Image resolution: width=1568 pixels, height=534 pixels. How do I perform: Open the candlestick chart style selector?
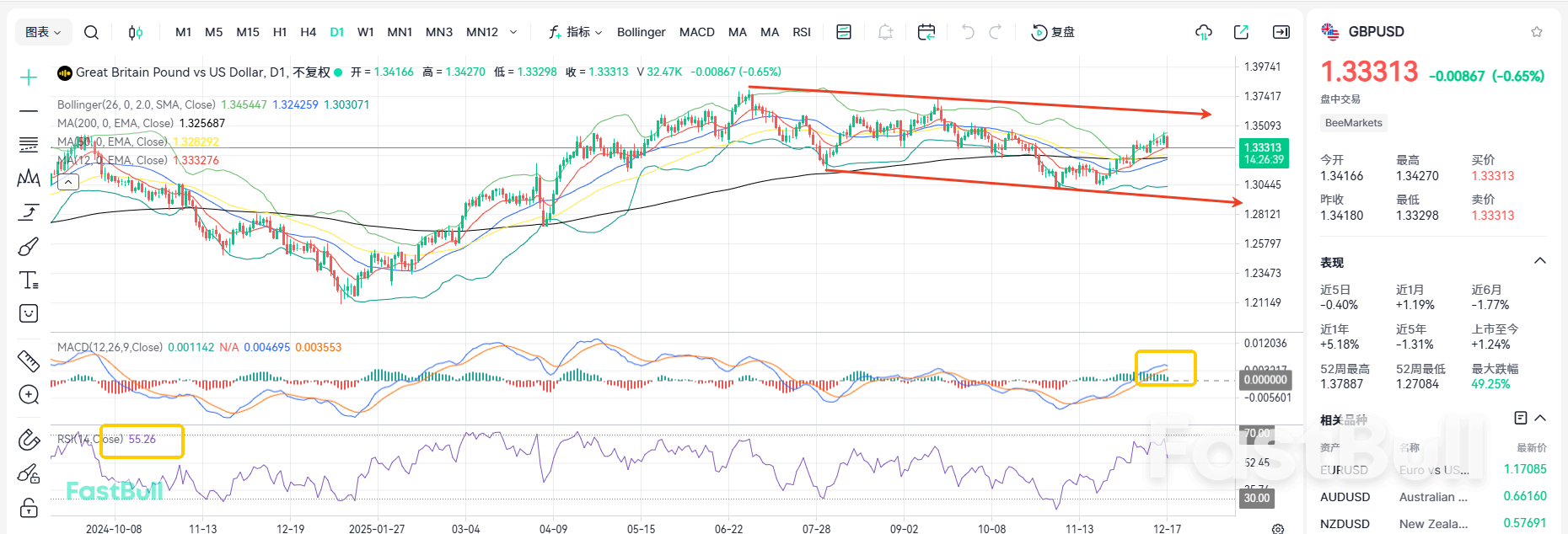[135, 32]
